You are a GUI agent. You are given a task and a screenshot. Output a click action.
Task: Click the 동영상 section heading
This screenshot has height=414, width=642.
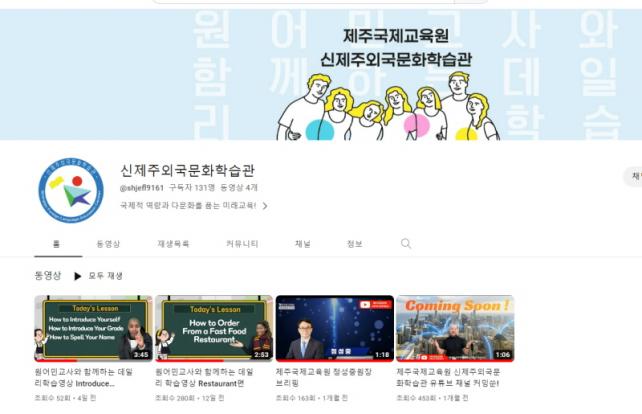(48, 275)
